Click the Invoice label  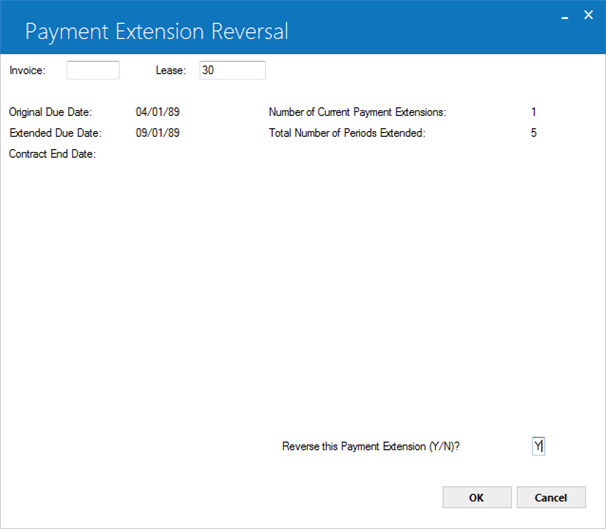27,70
